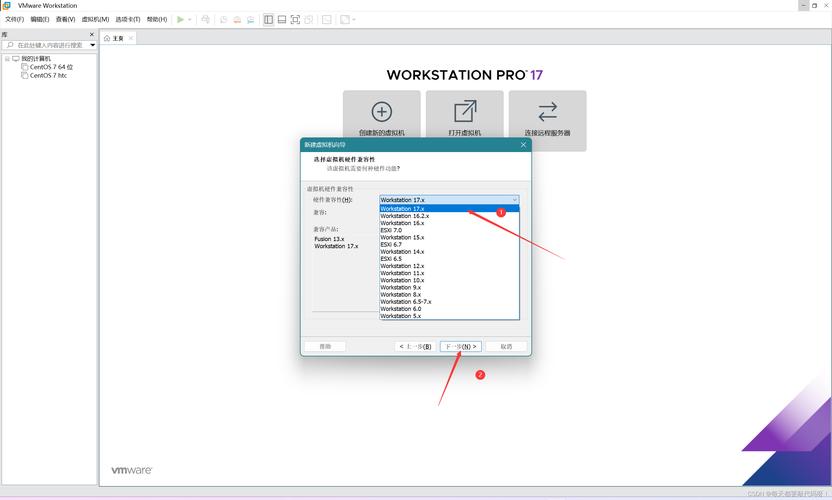Screen dimensions: 832x500
Task: Toggle the thumbnail bar toolbar icon
Action: pyautogui.click(x=282, y=20)
